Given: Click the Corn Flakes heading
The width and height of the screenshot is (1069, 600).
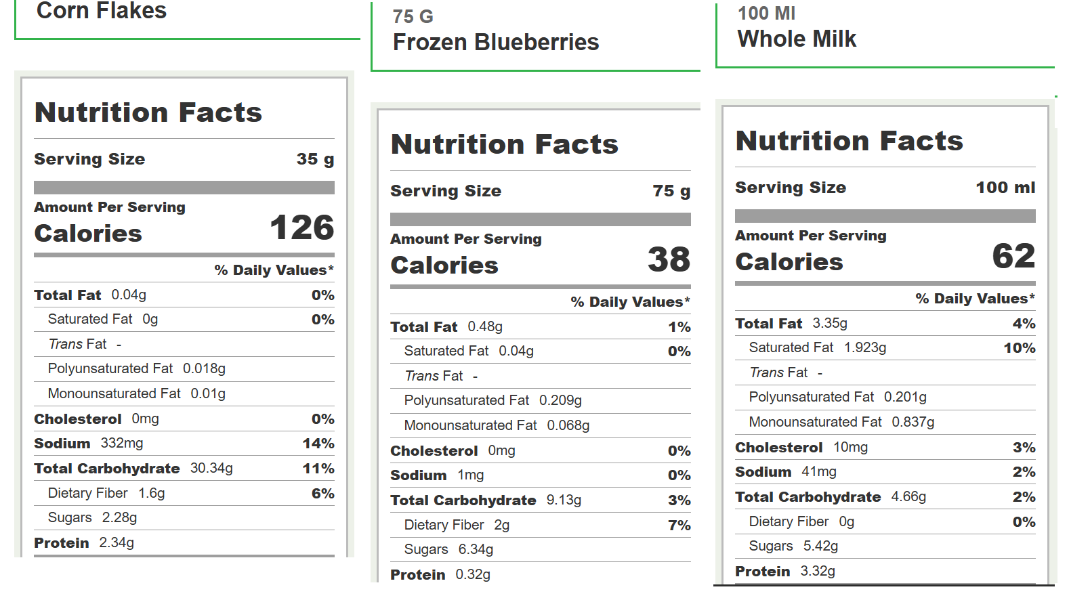Looking at the screenshot, I should coord(101,11).
